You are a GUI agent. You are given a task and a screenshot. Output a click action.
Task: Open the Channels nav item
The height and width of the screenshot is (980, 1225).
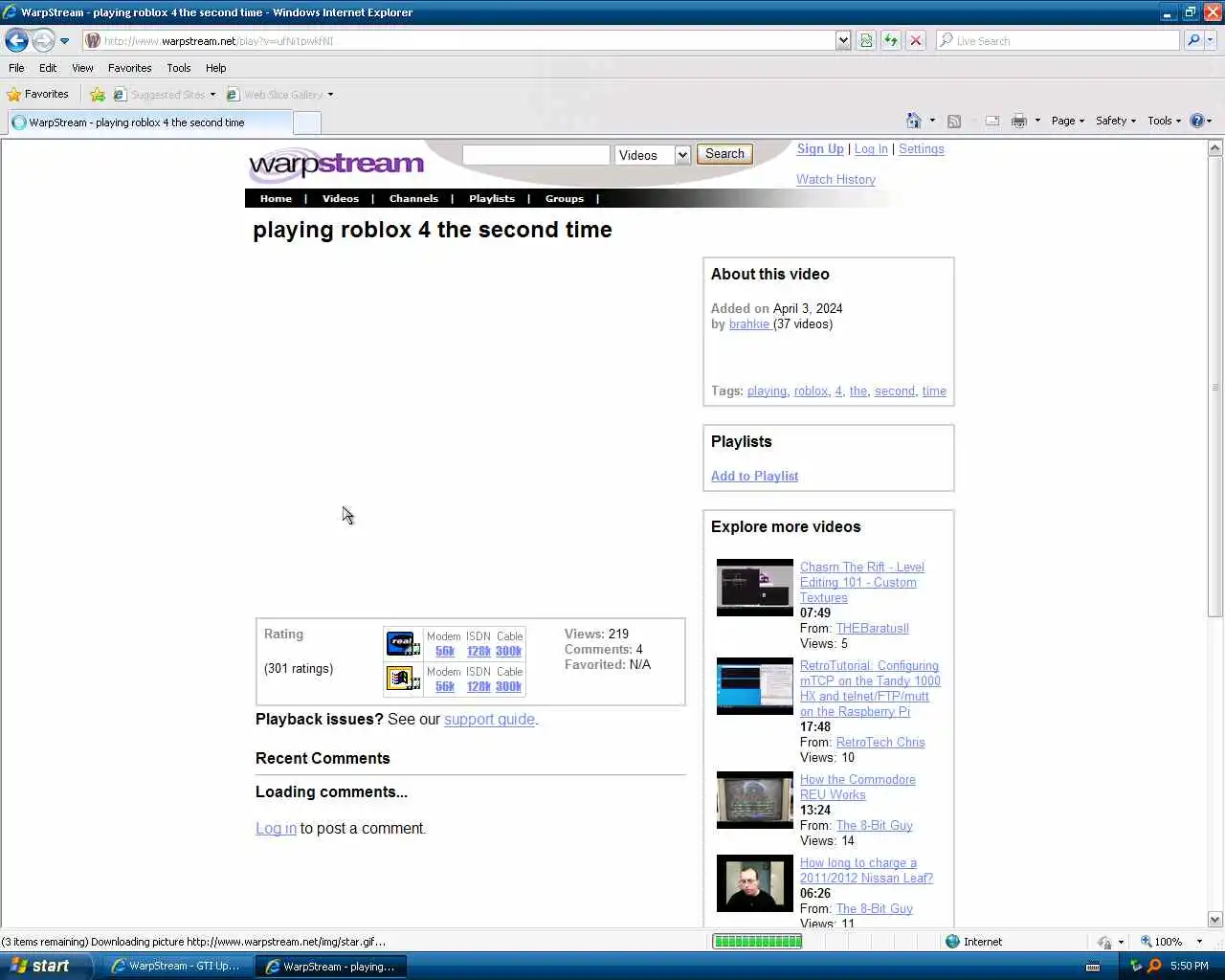413,199
